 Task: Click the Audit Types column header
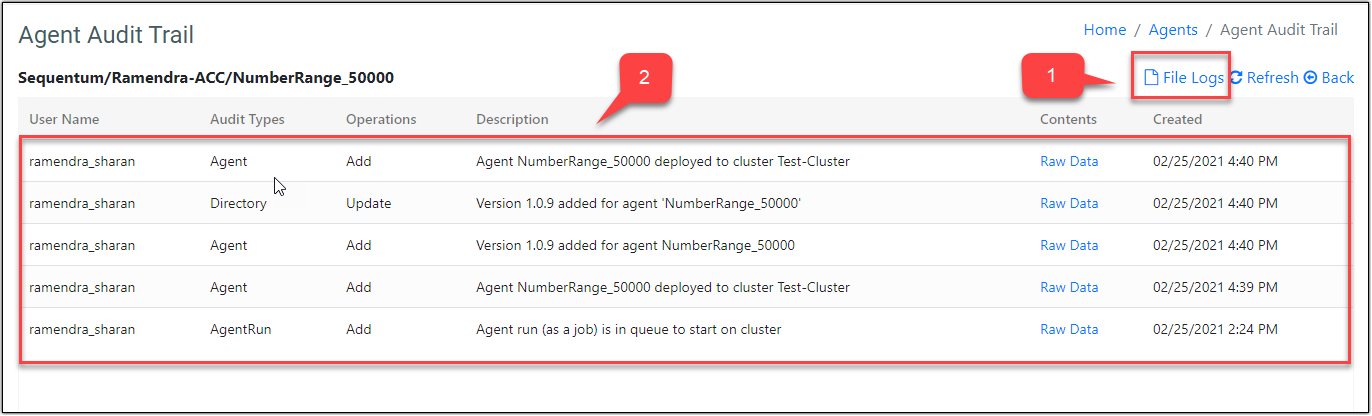[x=247, y=119]
